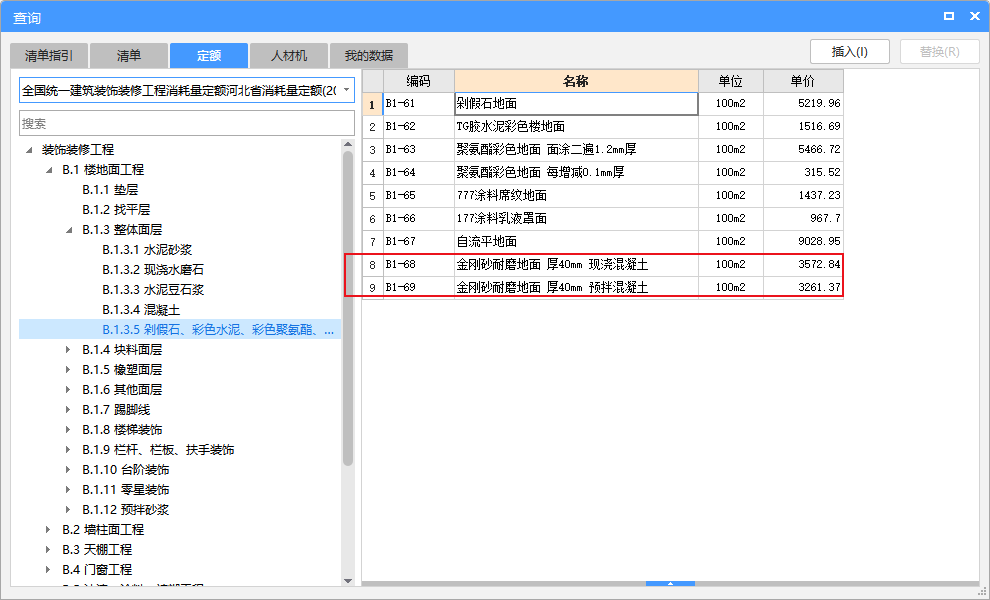Expand the B.2 墙柱面工程 node
This screenshot has height=600, width=990.
tap(48, 530)
